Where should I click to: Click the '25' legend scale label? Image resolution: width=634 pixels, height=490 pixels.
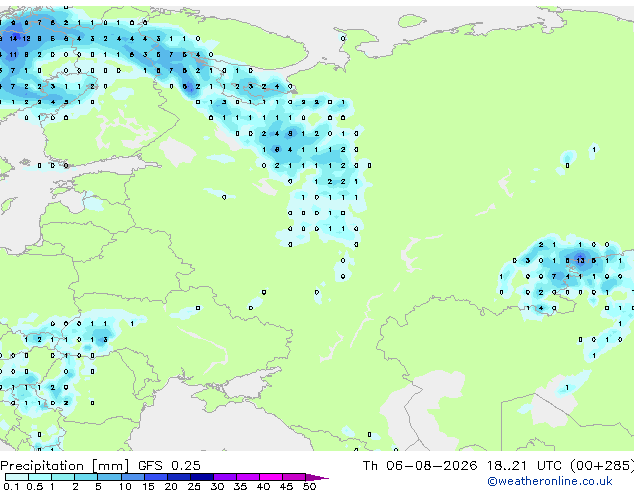click(x=194, y=486)
